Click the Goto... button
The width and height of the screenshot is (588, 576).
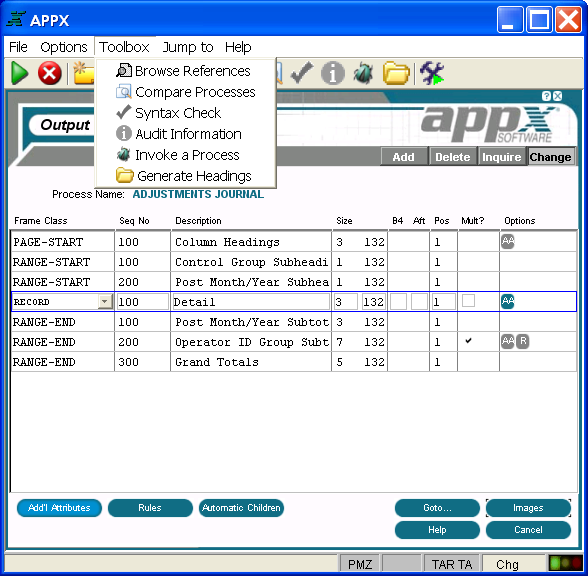point(437,508)
